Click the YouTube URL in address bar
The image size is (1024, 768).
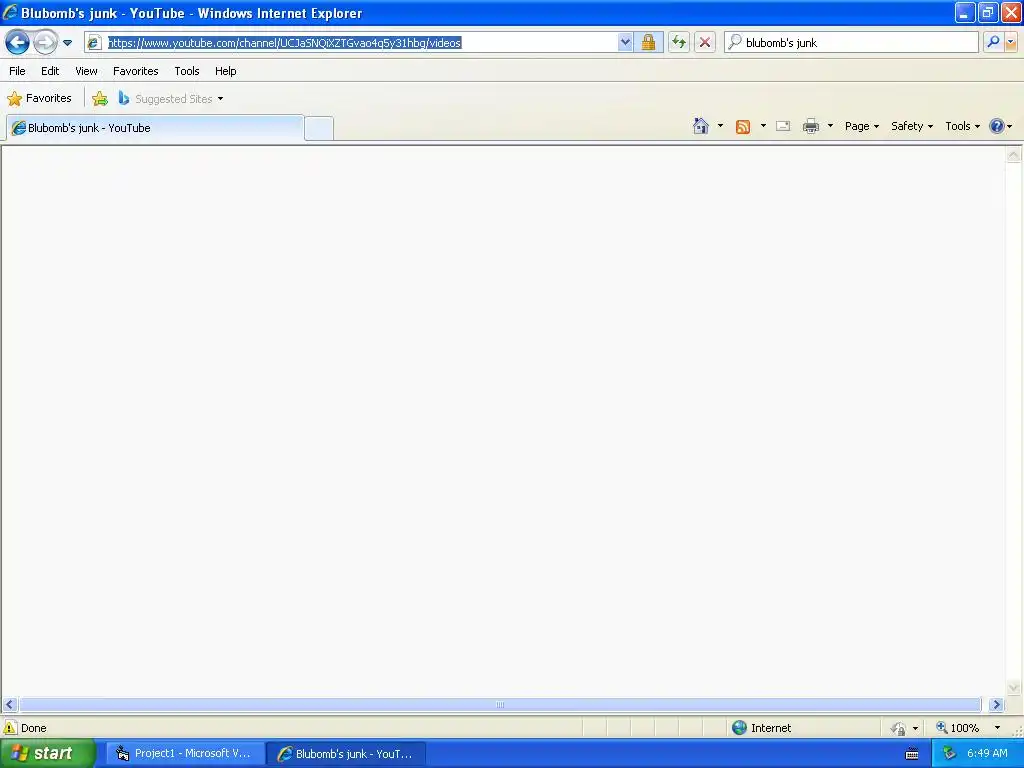pos(285,43)
